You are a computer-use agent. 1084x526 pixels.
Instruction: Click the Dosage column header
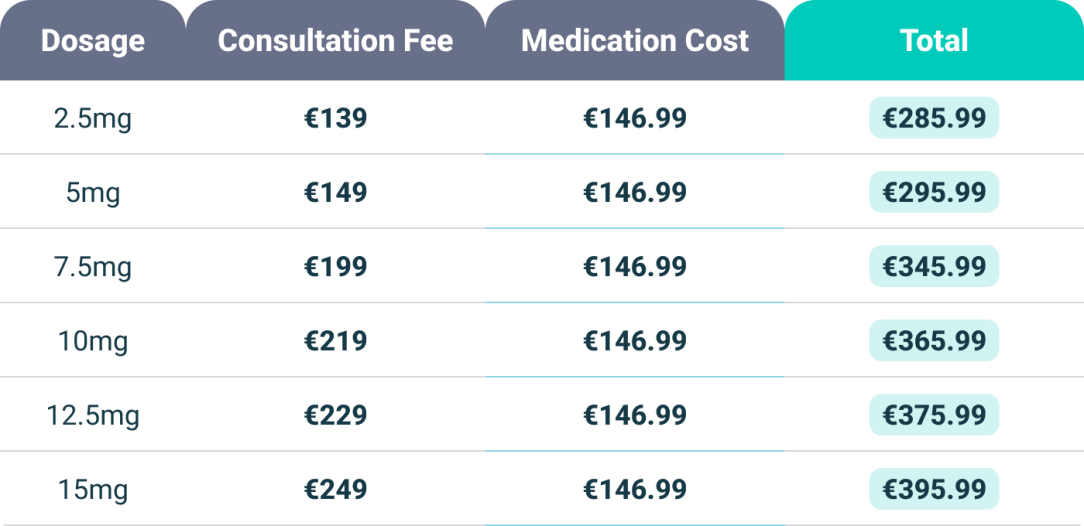pos(93,40)
